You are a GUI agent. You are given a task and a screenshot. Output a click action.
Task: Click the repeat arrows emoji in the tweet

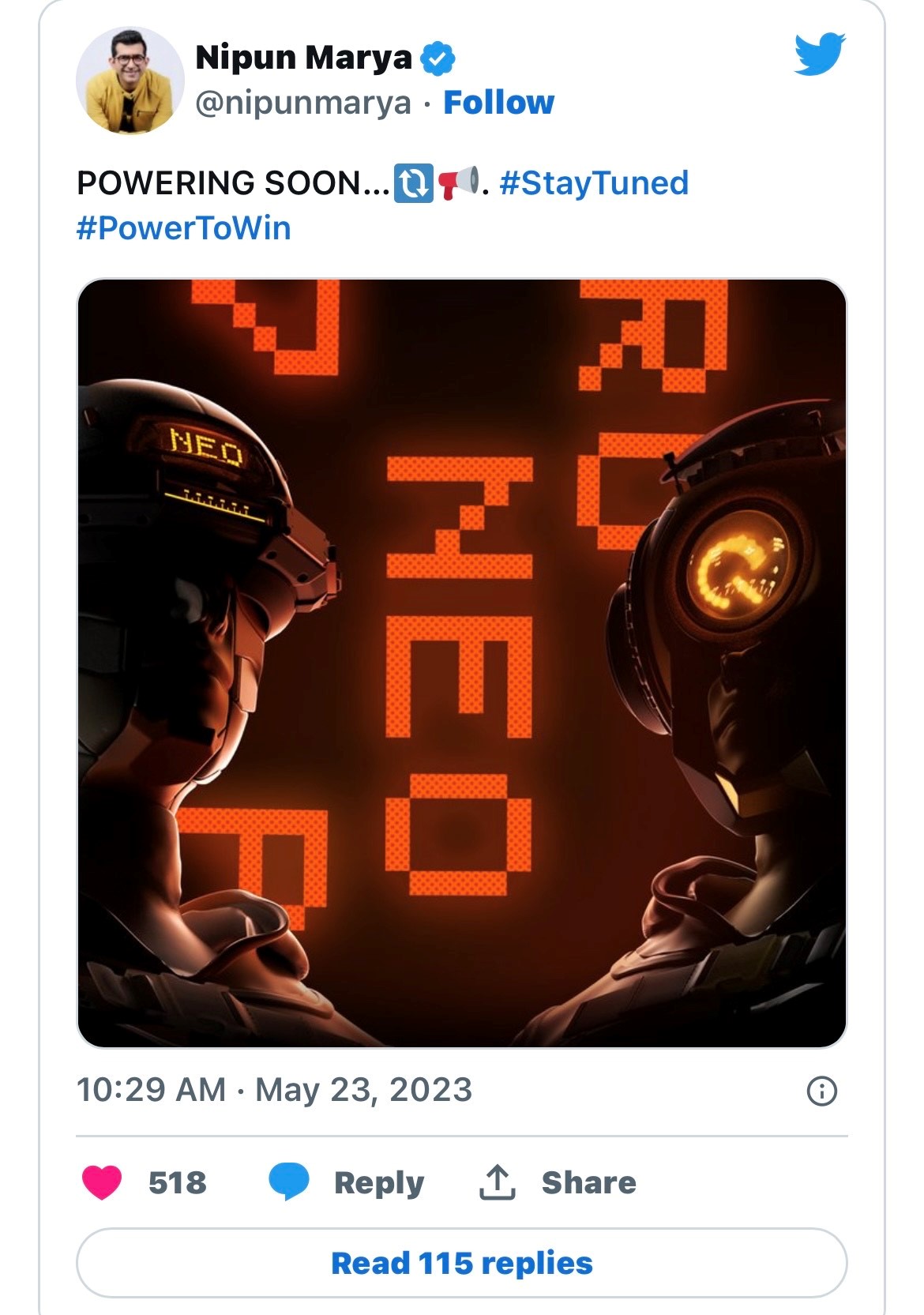click(413, 182)
